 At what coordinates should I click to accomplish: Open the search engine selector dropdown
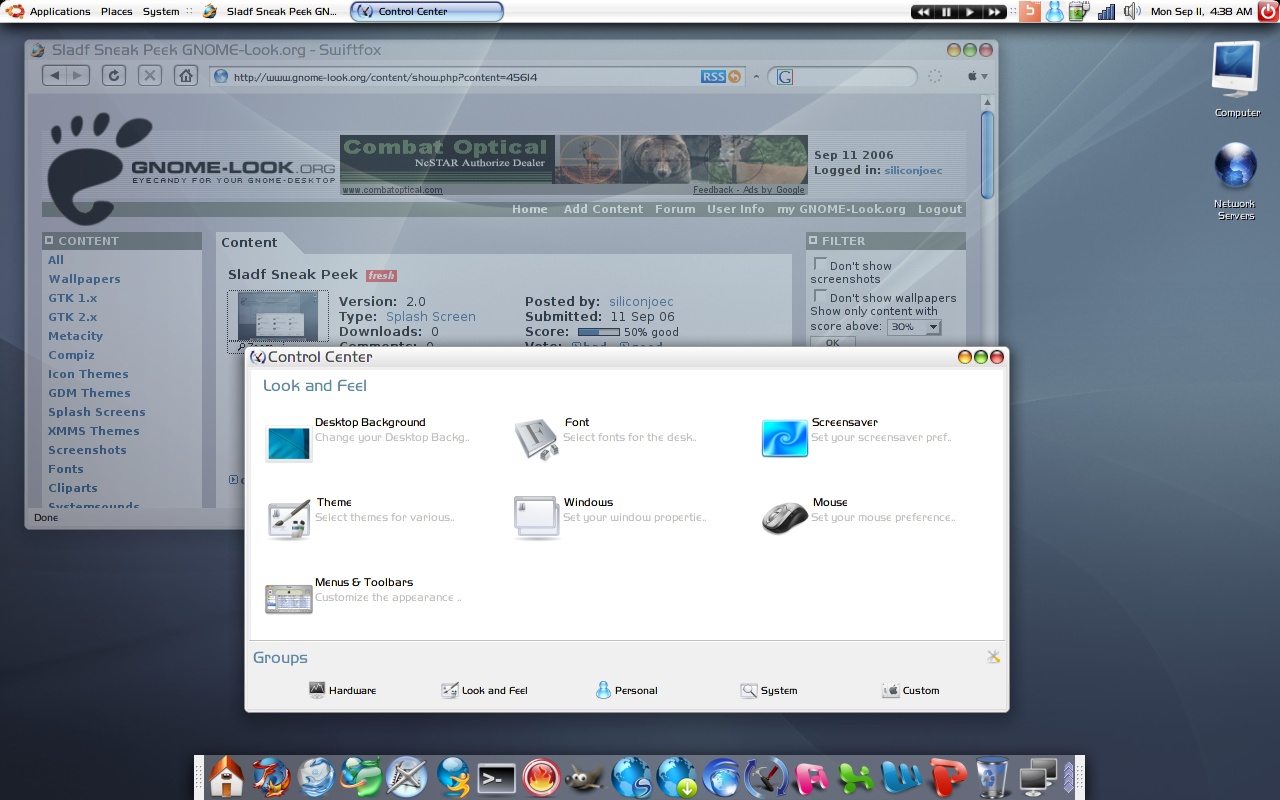tap(785, 77)
